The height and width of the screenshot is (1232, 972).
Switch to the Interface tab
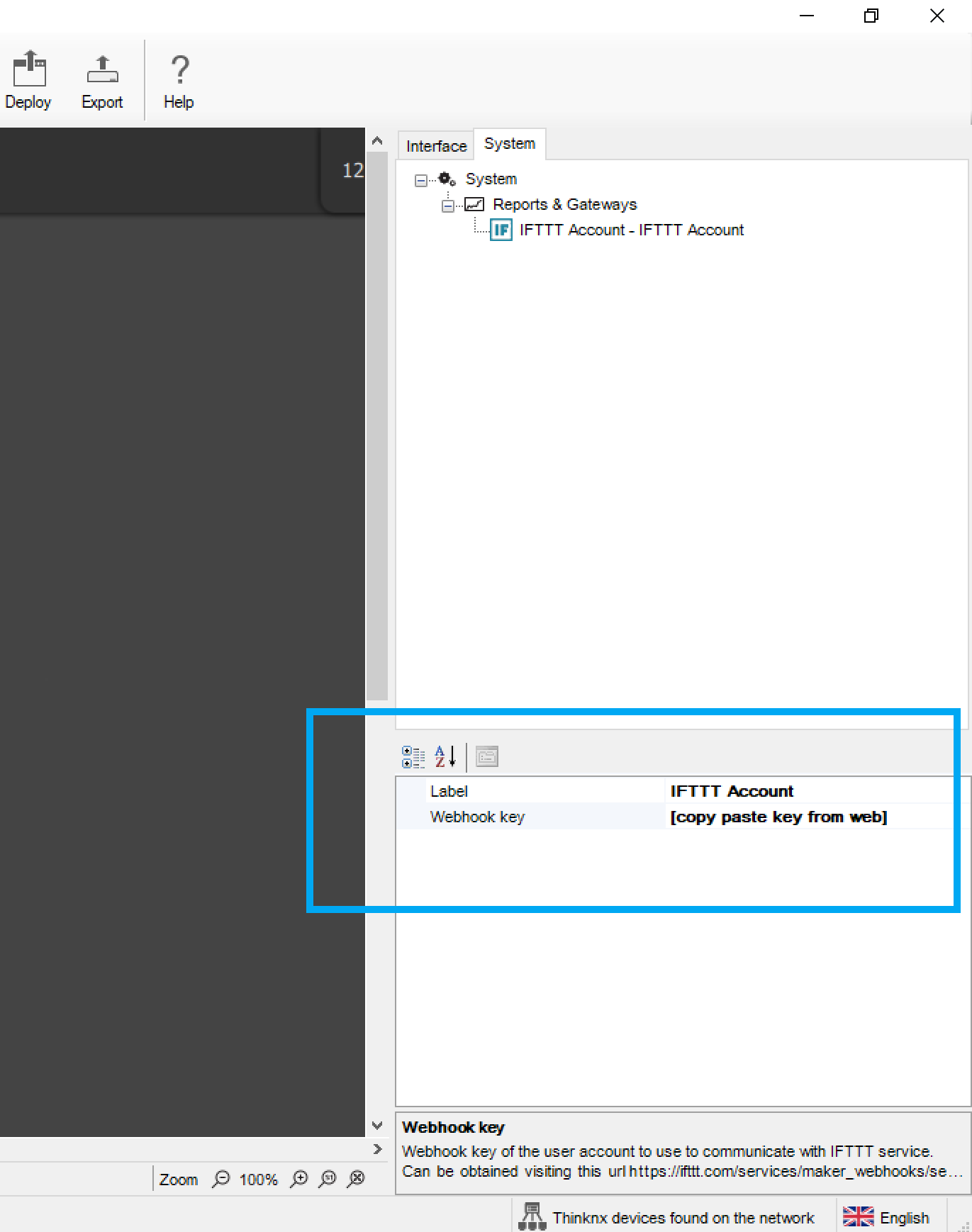(x=435, y=146)
